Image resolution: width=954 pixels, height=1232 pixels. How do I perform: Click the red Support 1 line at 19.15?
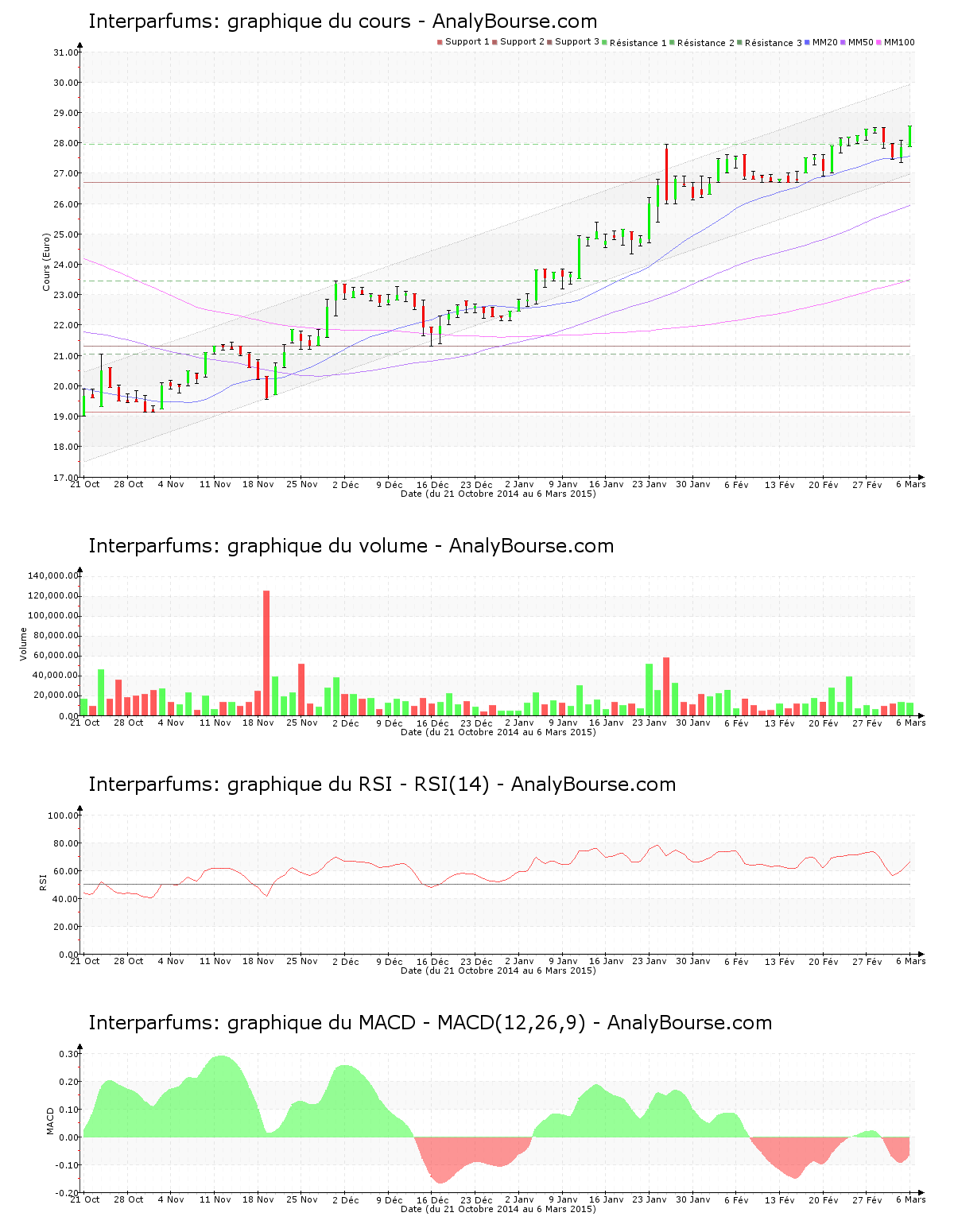click(x=497, y=413)
